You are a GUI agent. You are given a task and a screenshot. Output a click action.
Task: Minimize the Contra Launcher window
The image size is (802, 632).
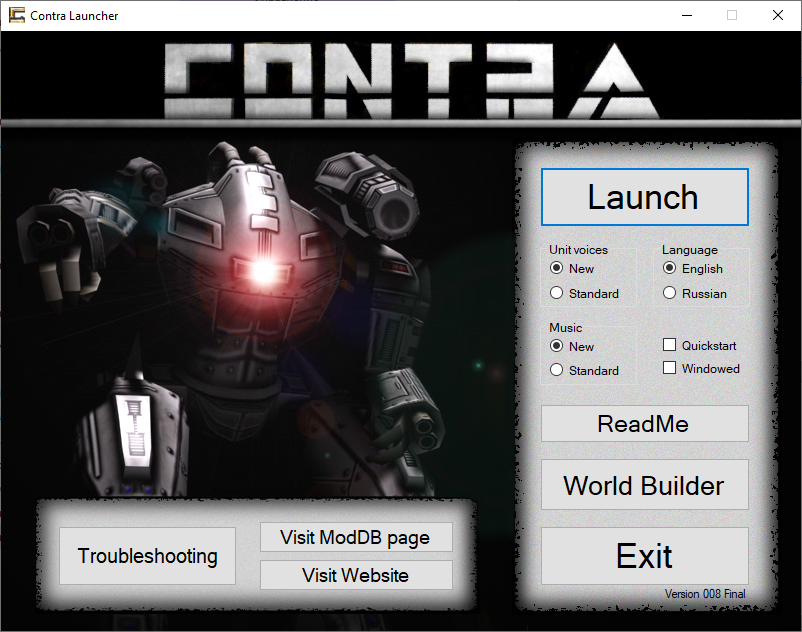click(x=687, y=15)
